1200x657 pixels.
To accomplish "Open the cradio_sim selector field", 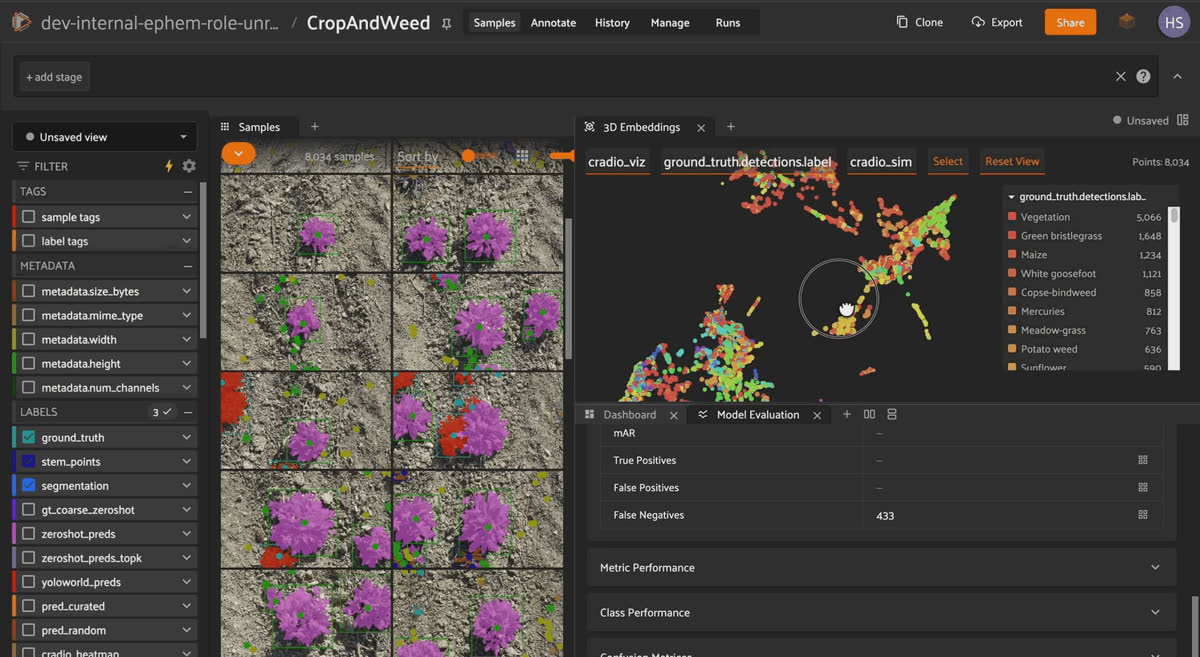I will [881, 161].
